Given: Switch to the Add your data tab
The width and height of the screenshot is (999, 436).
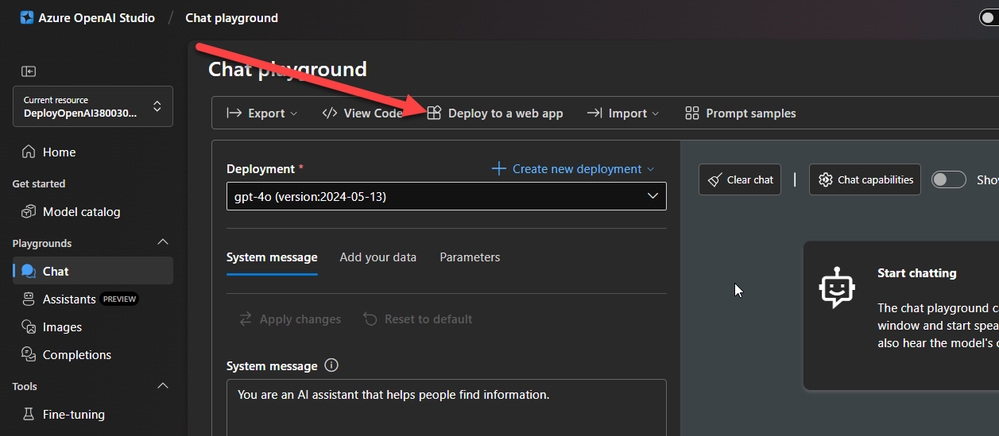Looking at the screenshot, I should coord(378,258).
